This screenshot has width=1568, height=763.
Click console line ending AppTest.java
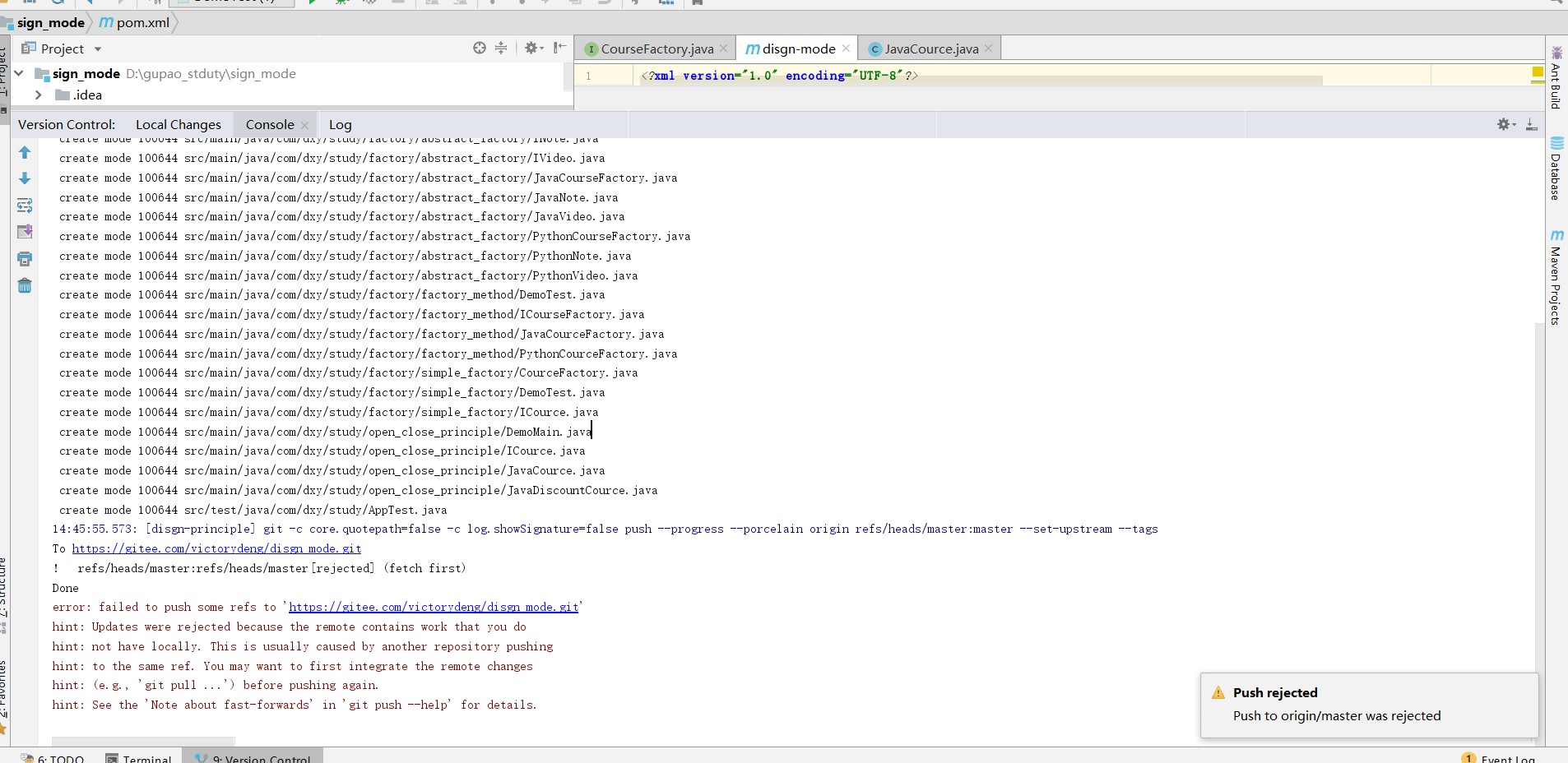click(x=253, y=510)
